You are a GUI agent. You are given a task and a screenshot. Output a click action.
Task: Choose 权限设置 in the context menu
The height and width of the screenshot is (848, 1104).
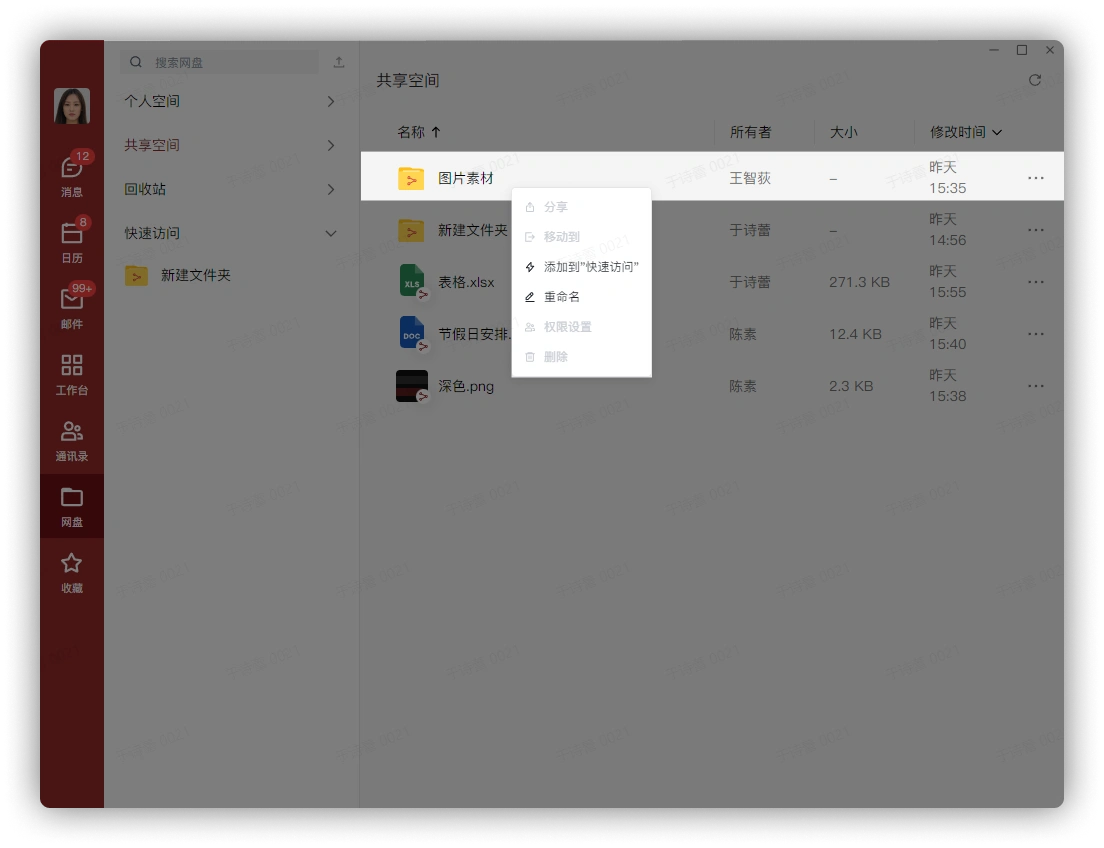coord(582,327)
